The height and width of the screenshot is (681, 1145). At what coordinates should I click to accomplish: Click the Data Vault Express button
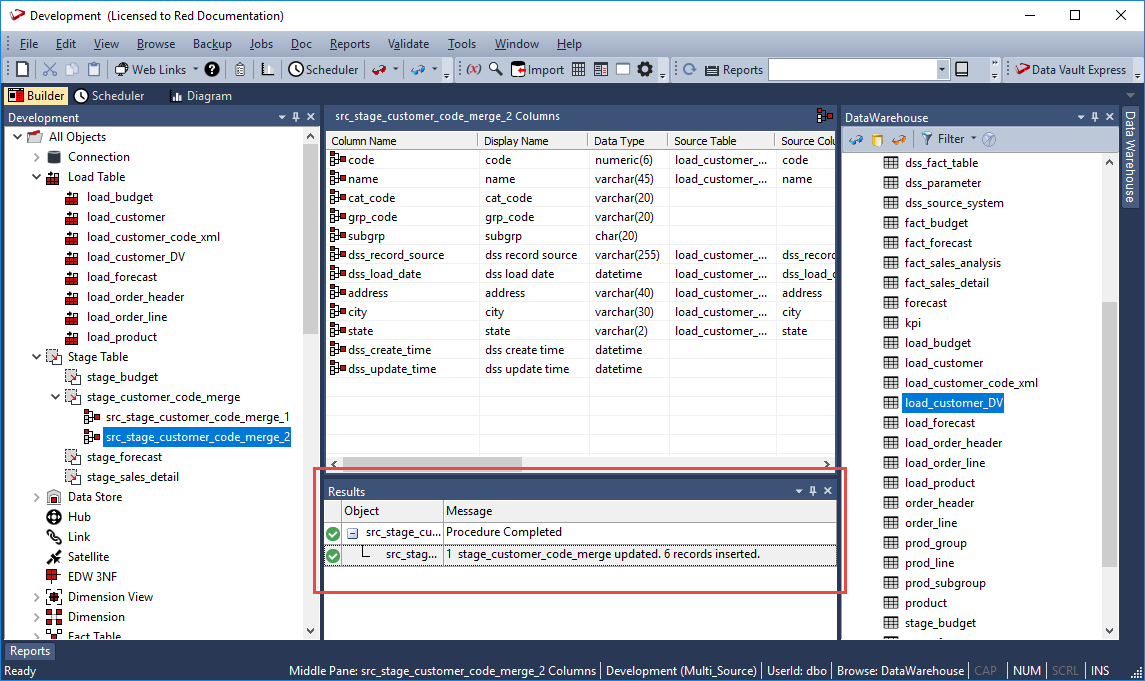point(1070,70)
